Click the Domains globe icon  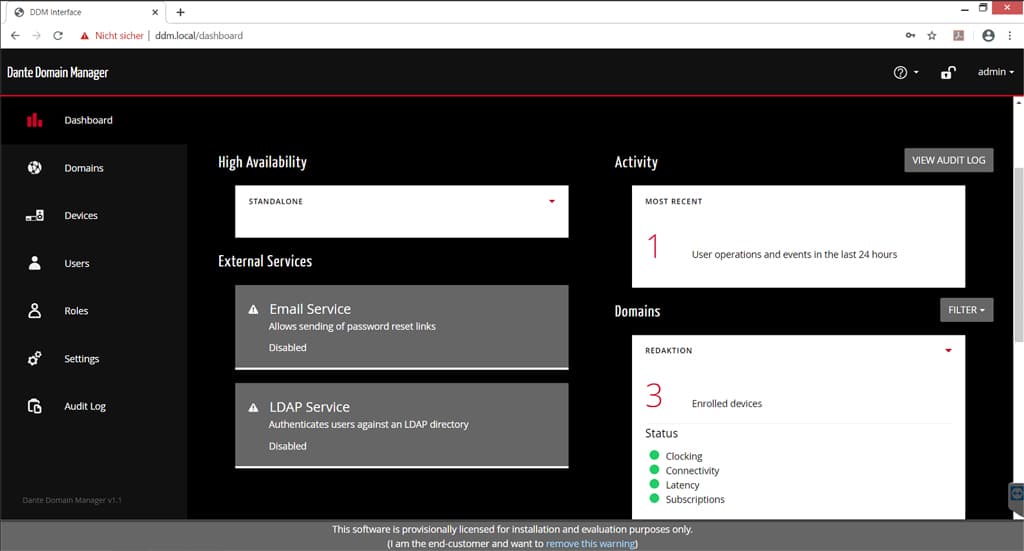tap(35, 168)
